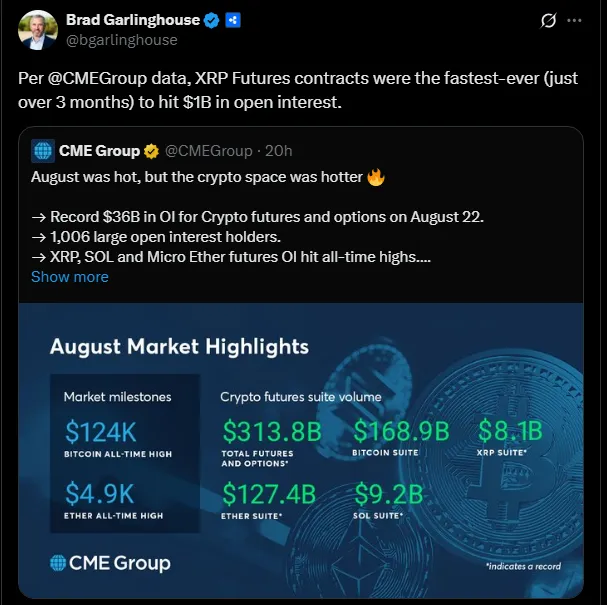The height and width of the screenshot is (605, 607).
Task: Click the Ripple affiliate badge icon
Action: point(233,20)
